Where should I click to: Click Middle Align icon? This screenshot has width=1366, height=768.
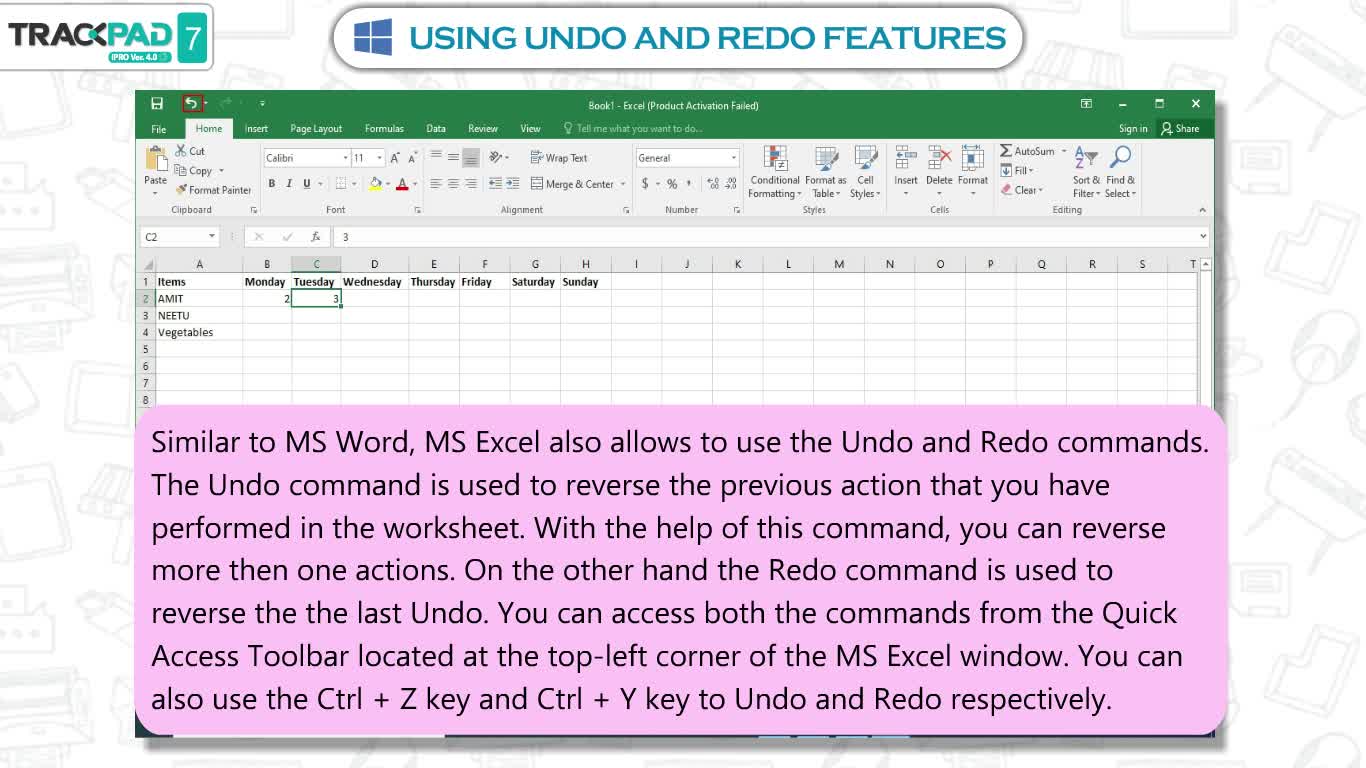pyautogui.click(x=453, y=157)
